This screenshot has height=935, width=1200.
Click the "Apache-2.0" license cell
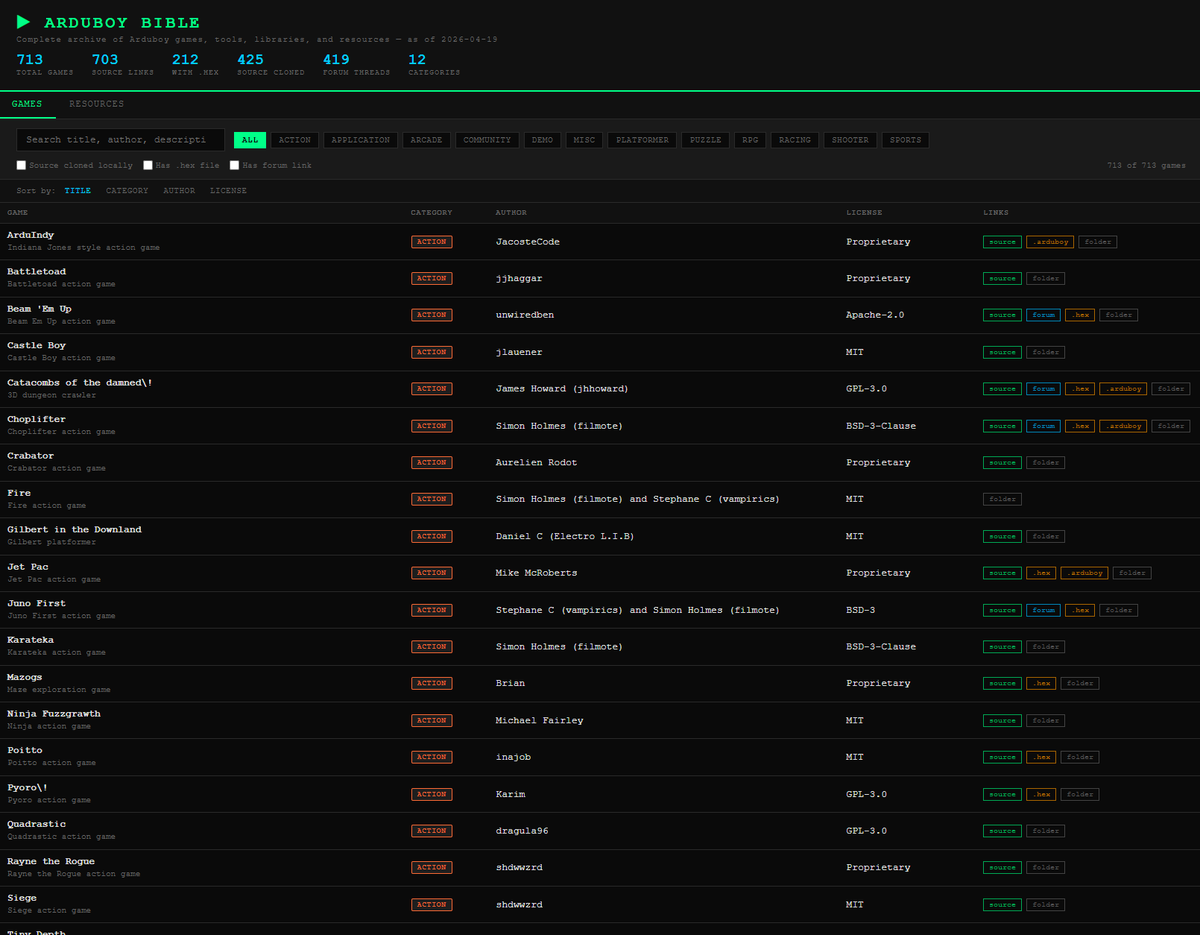875,315
